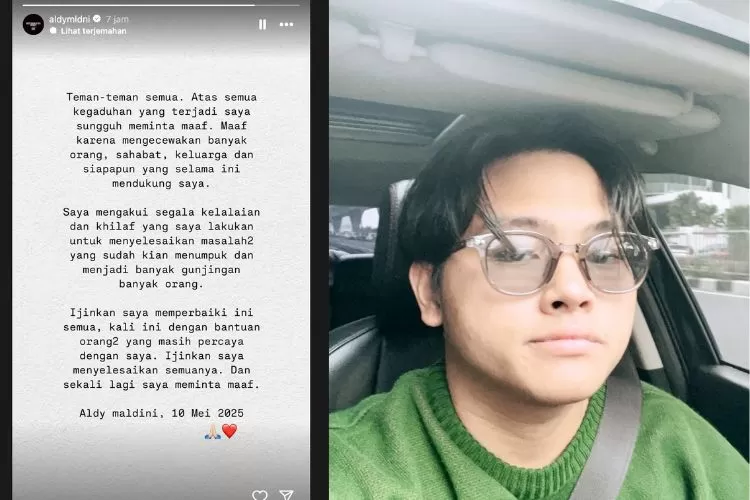Click the 'Teman-teman semua' apology paragraph

coord(161,140)
